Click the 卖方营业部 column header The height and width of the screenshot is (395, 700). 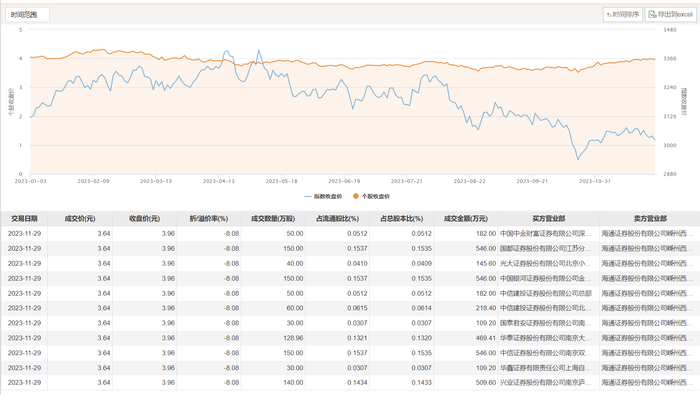click(x=650, y=219)
